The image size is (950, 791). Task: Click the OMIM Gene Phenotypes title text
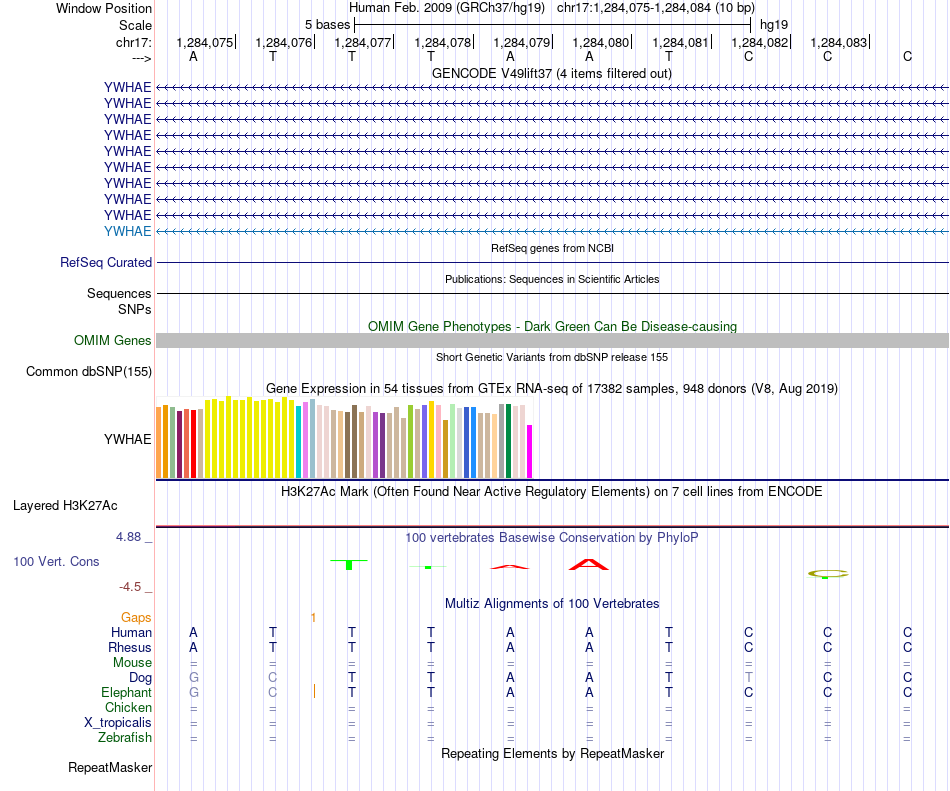(x=552, y=326)
